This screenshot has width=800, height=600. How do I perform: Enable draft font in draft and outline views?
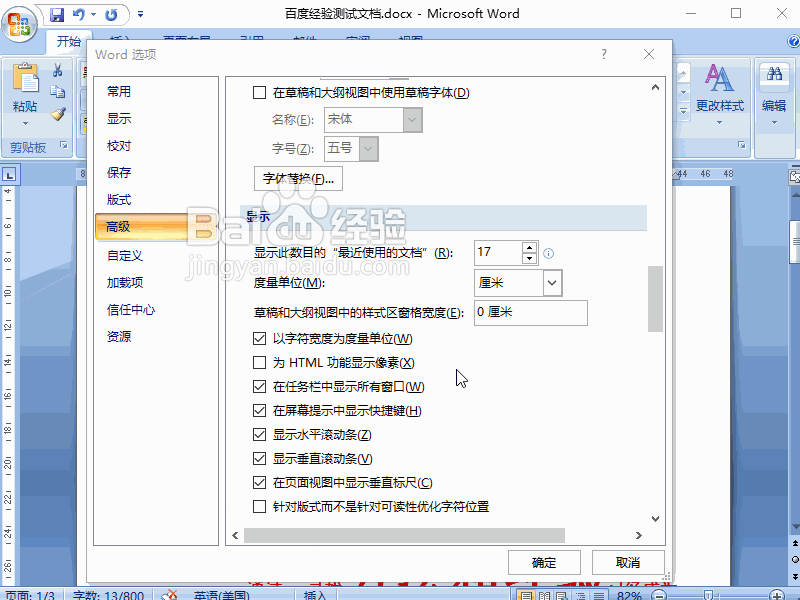click(x=260, y=92)
